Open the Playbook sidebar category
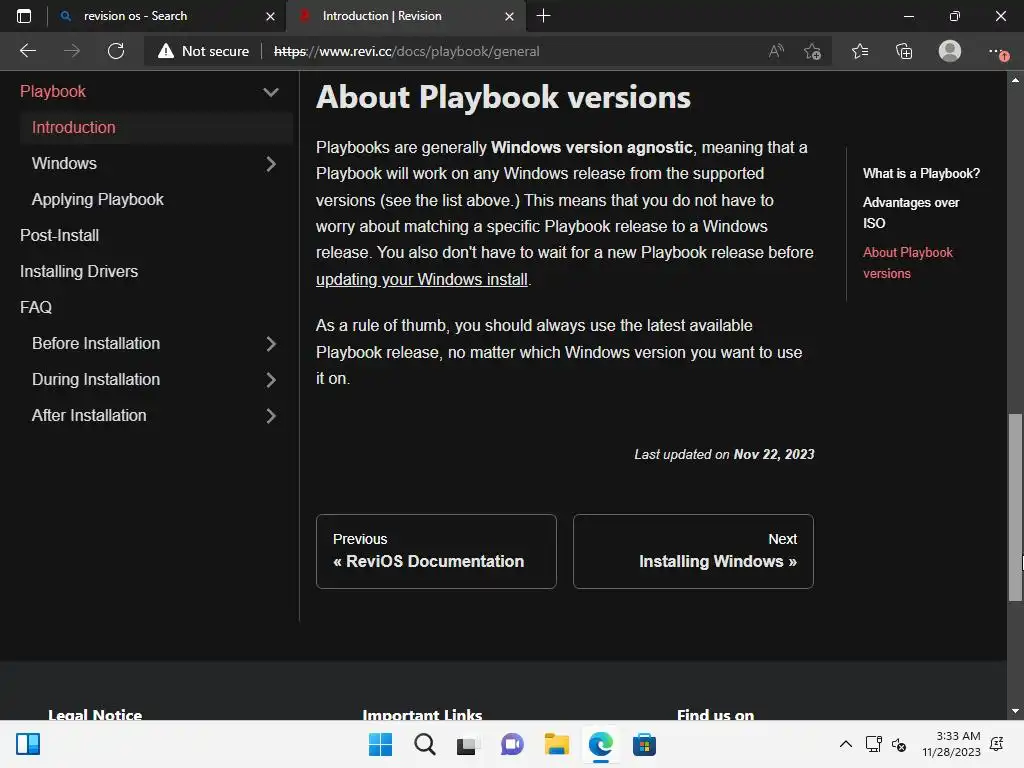1024x768 pixels. point(53,91)
